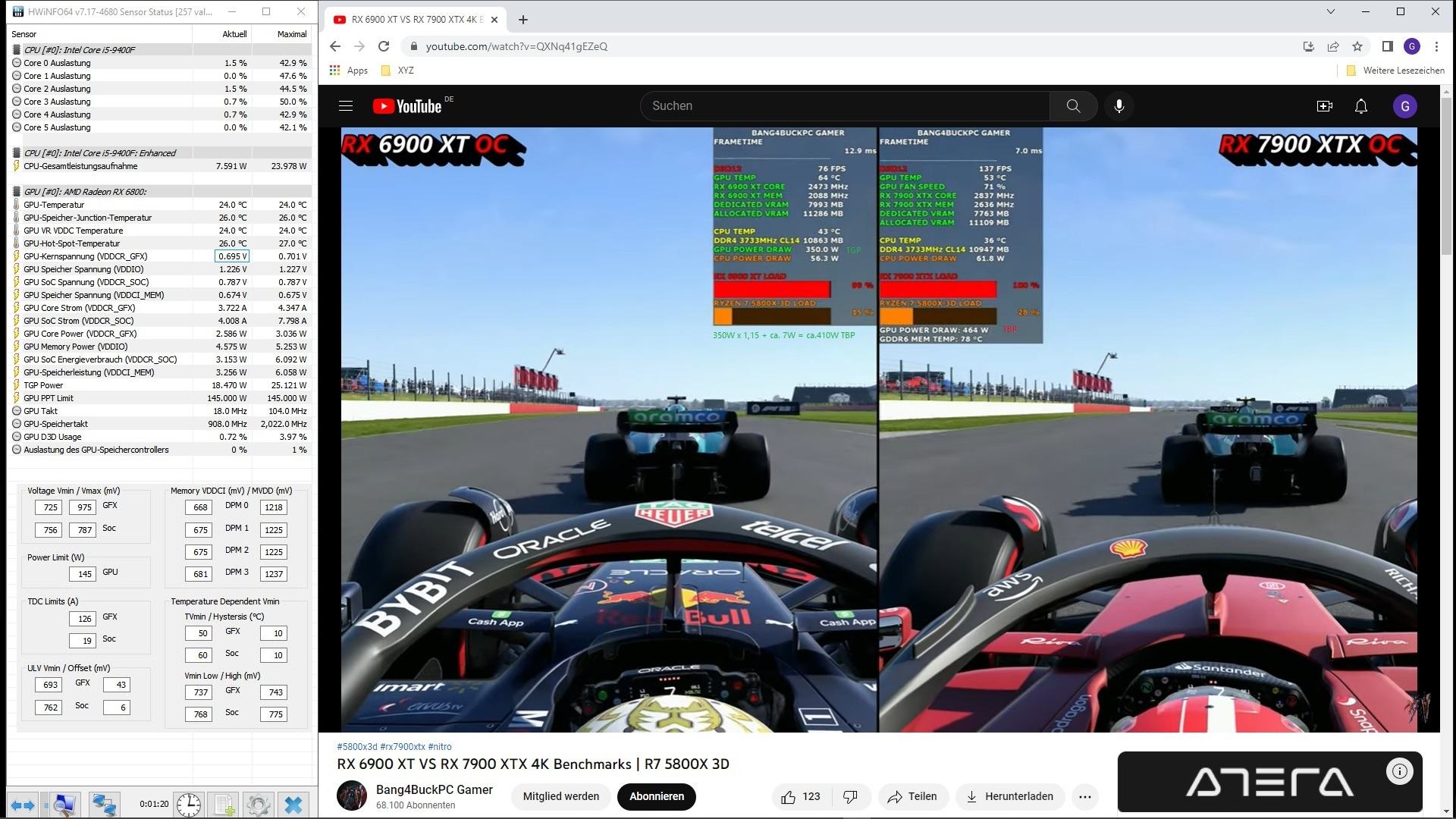Reset HWiNFO elapsed time clock icon
This screenshot has height=819, width=1456.
tap(188, 805)
